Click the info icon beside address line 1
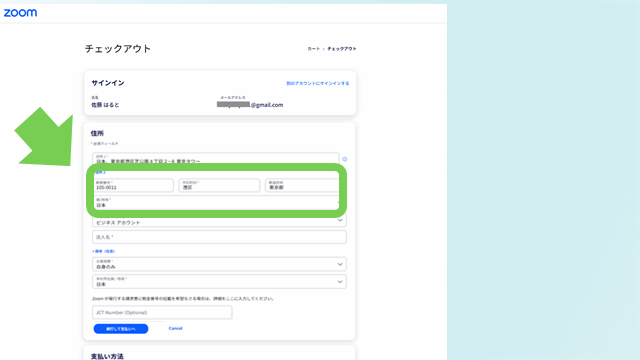Image resolution: width=640 pixels, height=360 pixels. [344, 159]
